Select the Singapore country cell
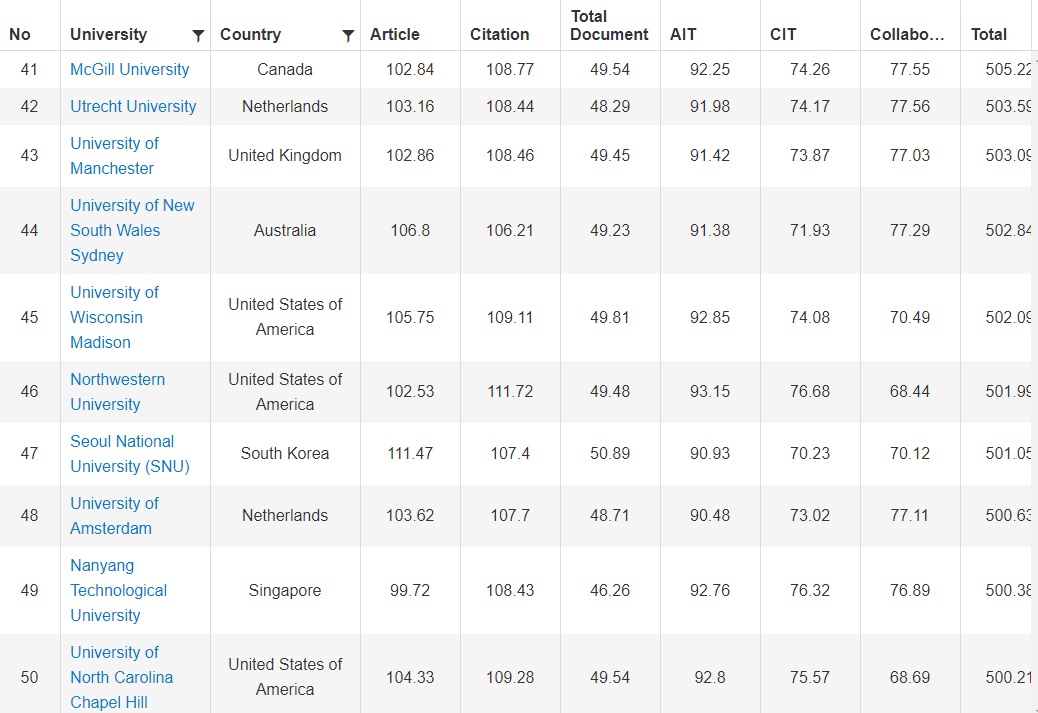 click(x=285, y=590)
